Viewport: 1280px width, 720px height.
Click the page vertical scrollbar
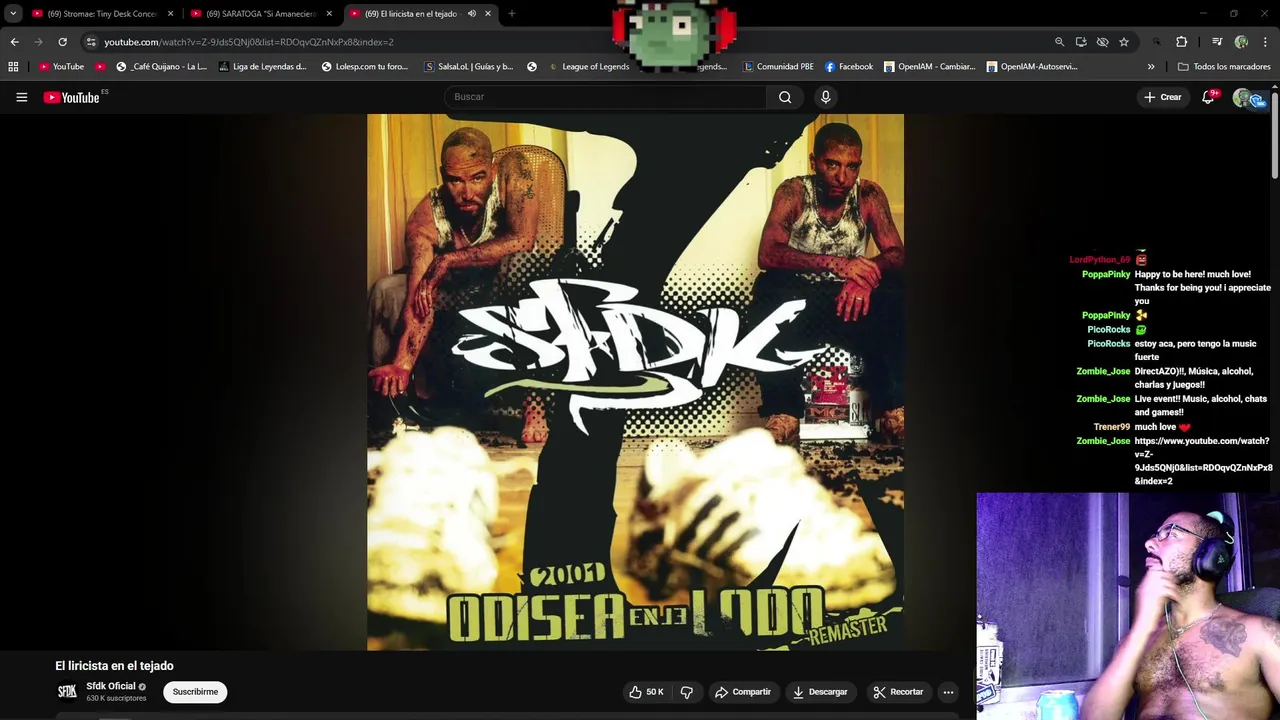(x=1275, y=135)
